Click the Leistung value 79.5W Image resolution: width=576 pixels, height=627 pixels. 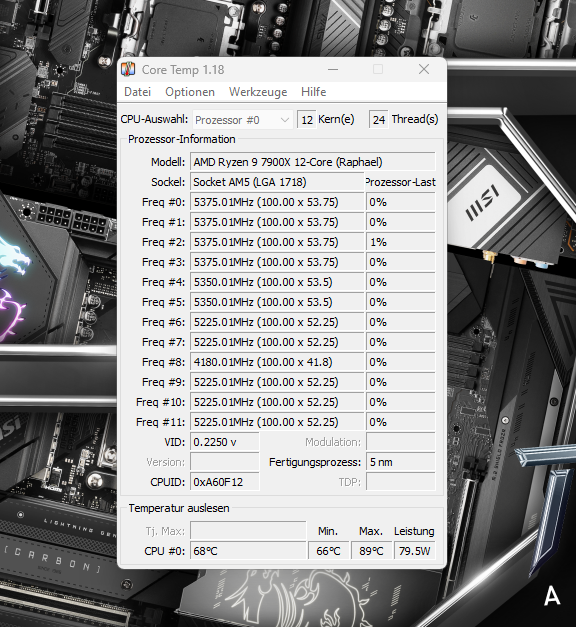coord(414,551)
